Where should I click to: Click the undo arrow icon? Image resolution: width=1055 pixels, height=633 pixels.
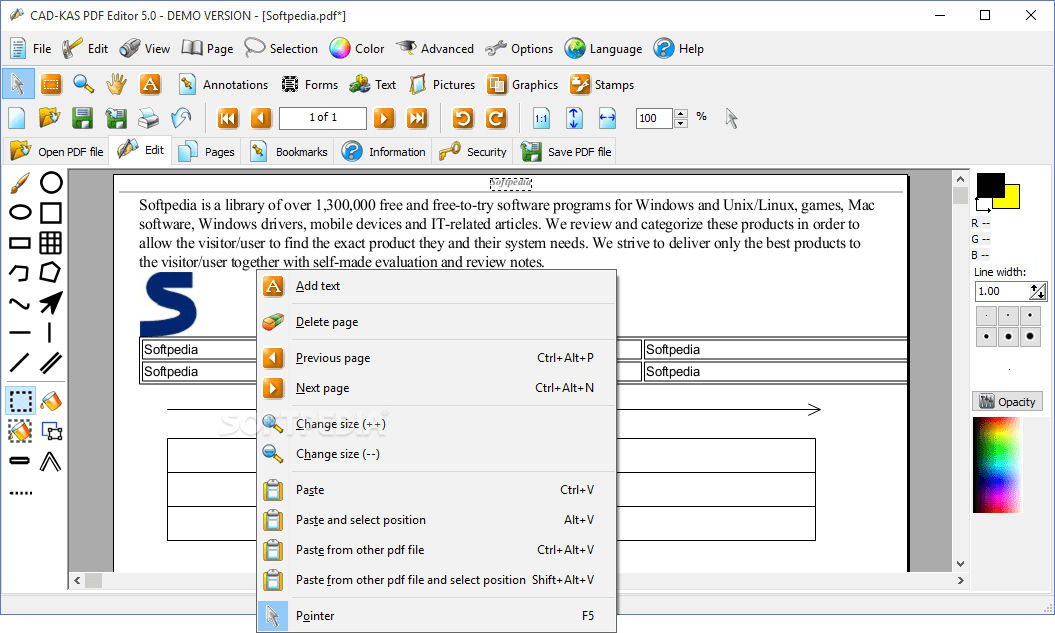[181, 118]
